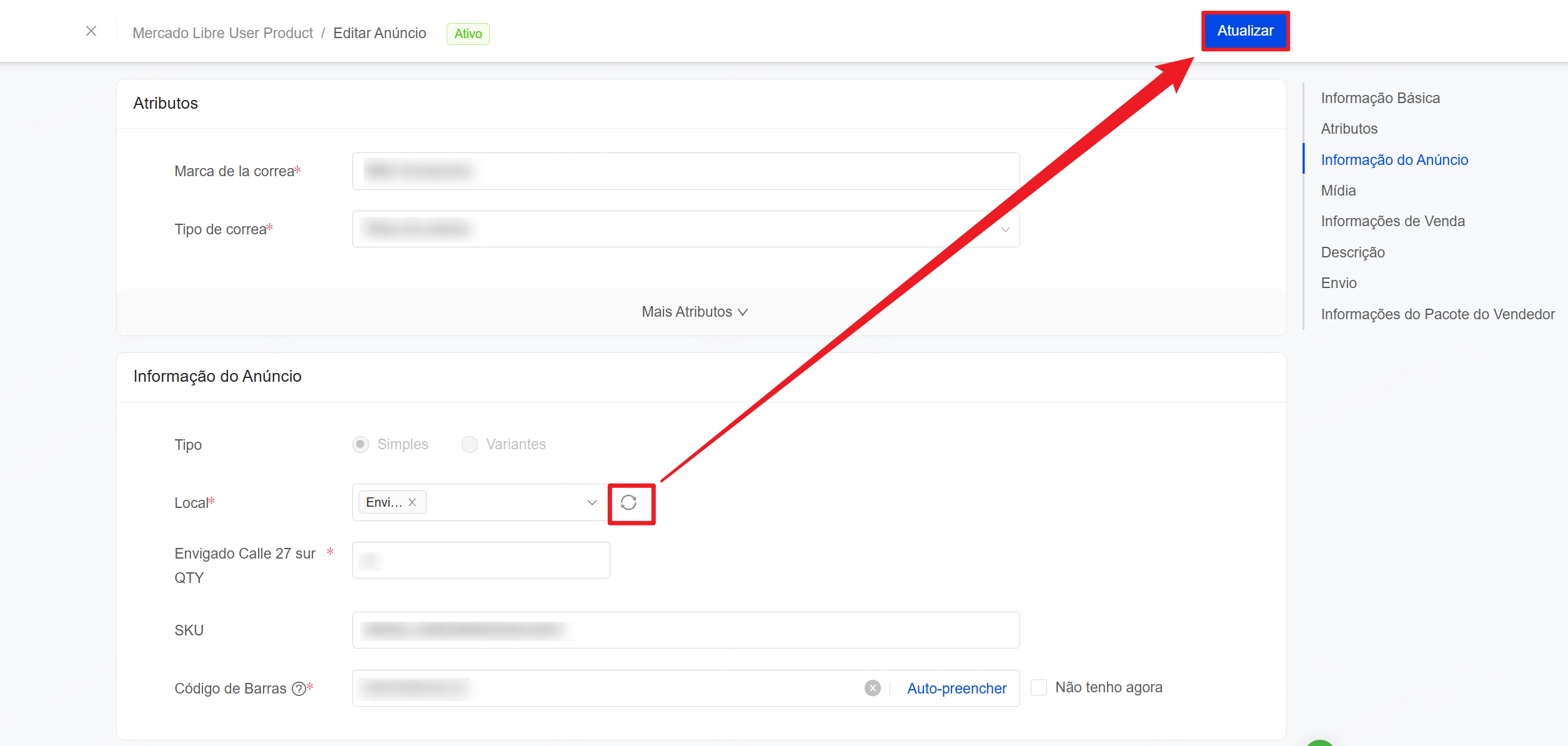Click the Atualizar button
1568x746 pixels.
(x=1245, y=31)
